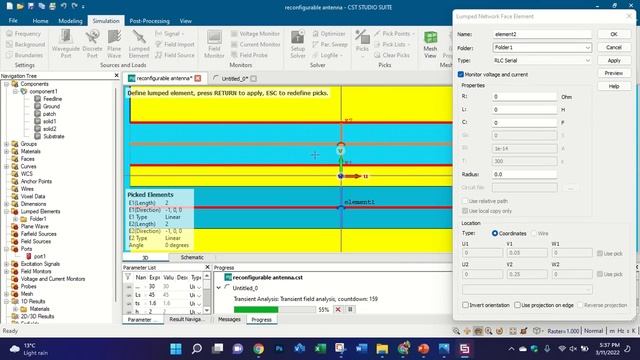This screenshot has height=360, width=640.
Task: Abort the simulation with the red X
Action: 338,309
